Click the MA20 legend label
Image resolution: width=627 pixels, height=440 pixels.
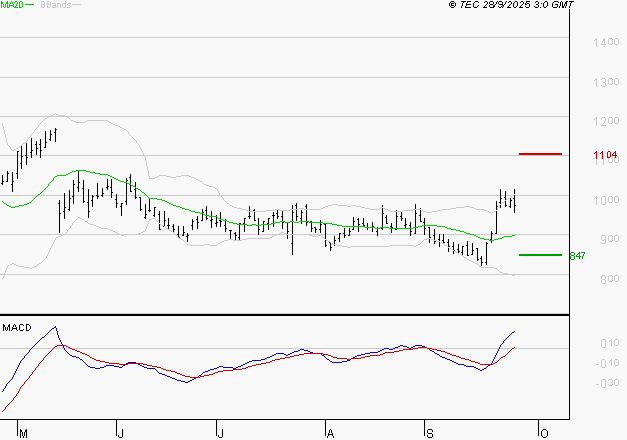coord(10,5)
